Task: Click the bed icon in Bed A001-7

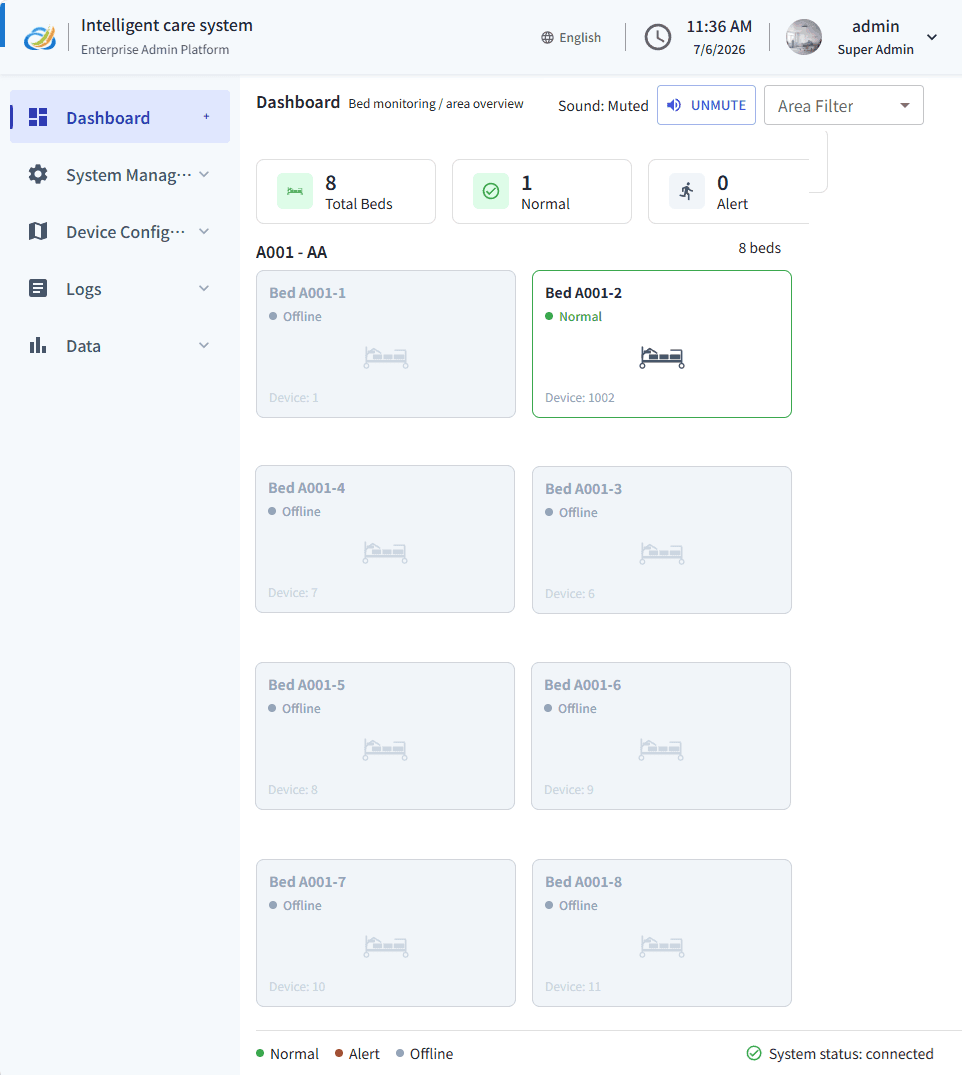Action: [x=386, y=946]
